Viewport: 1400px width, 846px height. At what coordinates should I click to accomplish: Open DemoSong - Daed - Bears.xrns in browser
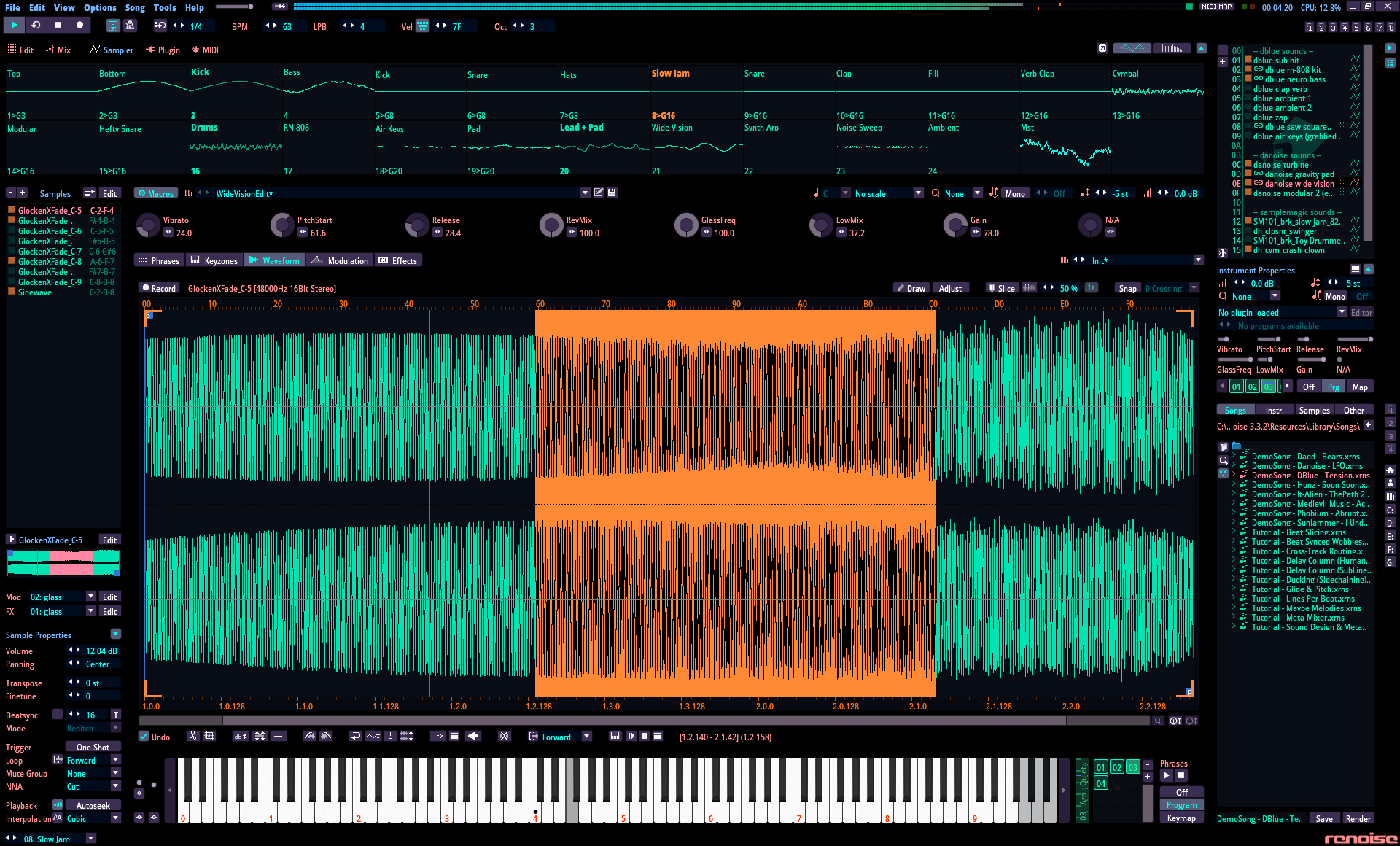click(x=1305, y=457)
